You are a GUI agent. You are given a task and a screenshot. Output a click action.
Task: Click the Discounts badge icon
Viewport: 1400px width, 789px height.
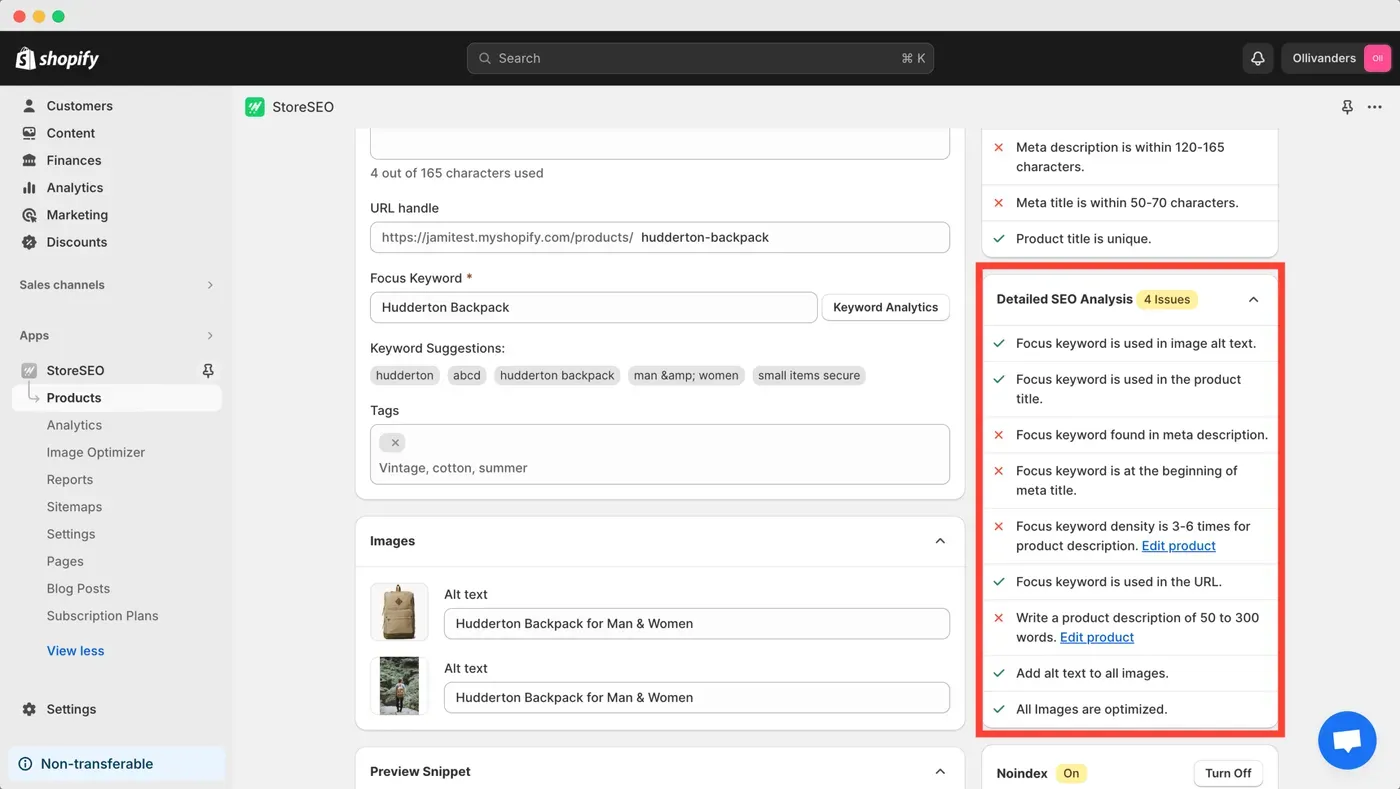click(x=29, y=242)
